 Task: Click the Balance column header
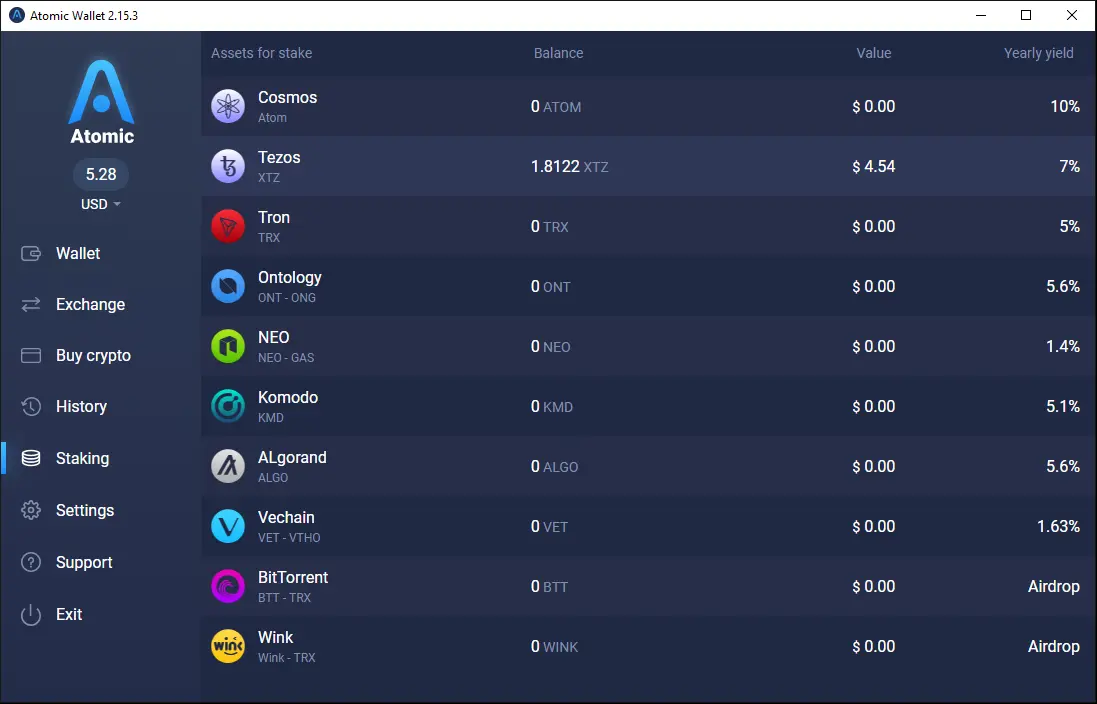pyautogui.click(x=558, y=53)
